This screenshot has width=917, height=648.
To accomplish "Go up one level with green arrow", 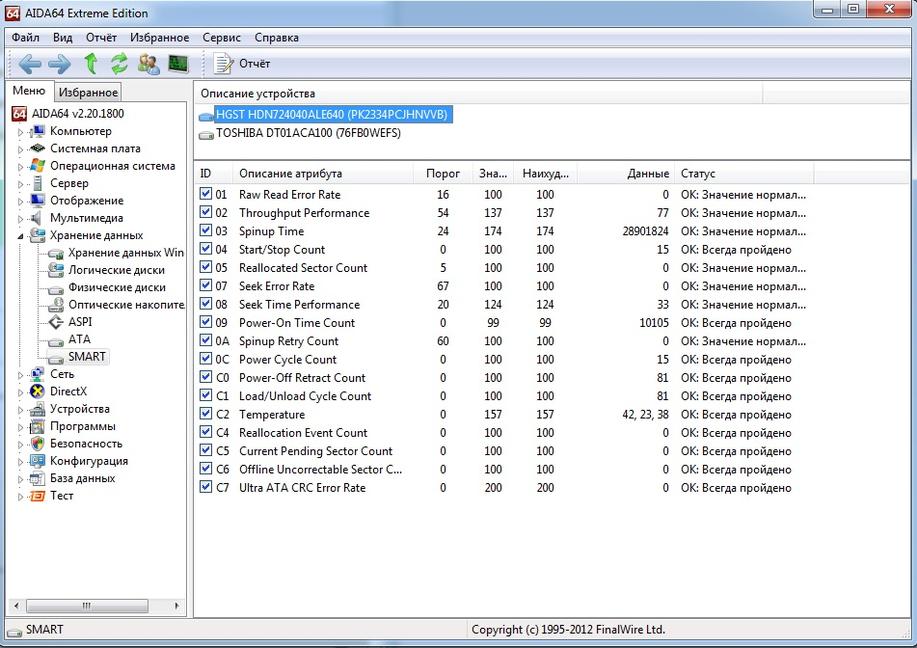I will coord(91,63).
